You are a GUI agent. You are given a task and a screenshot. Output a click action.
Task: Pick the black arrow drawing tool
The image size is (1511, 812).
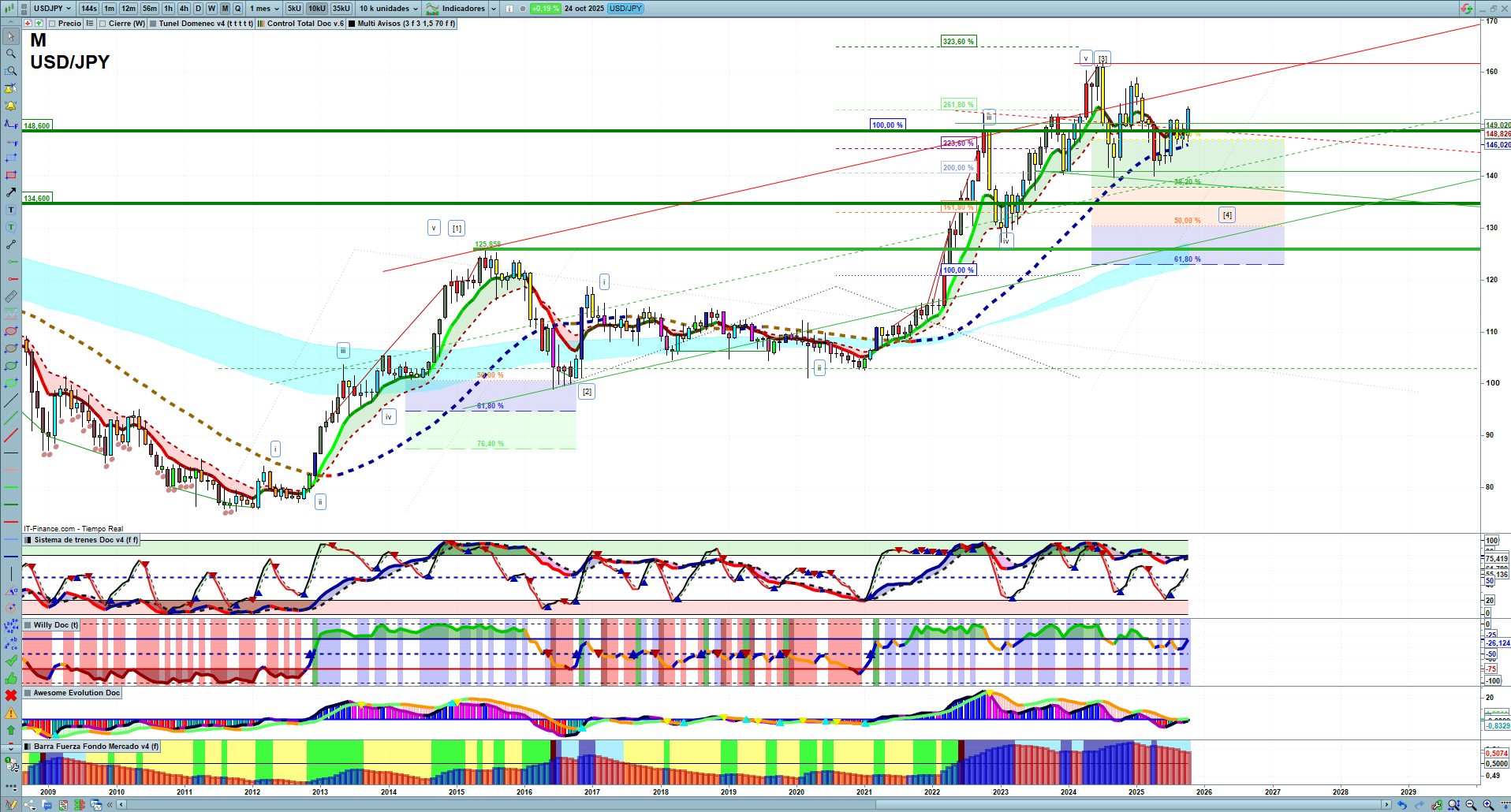(11, 192)
